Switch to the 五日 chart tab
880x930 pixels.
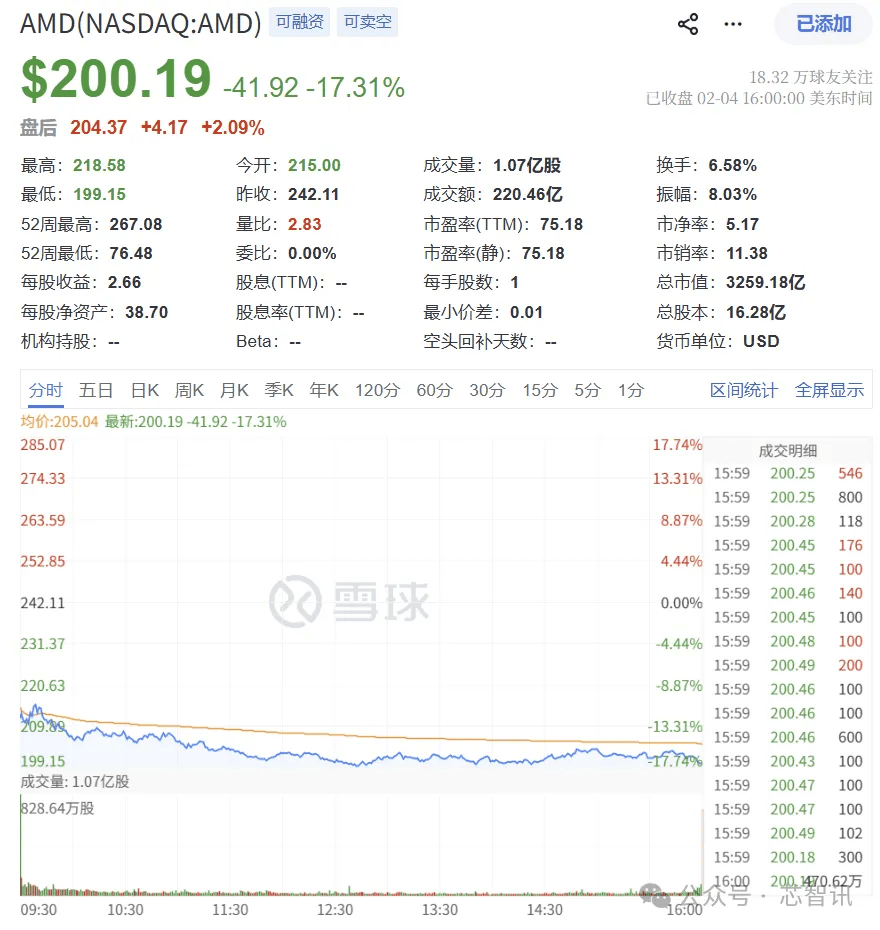tap(96, 390)
